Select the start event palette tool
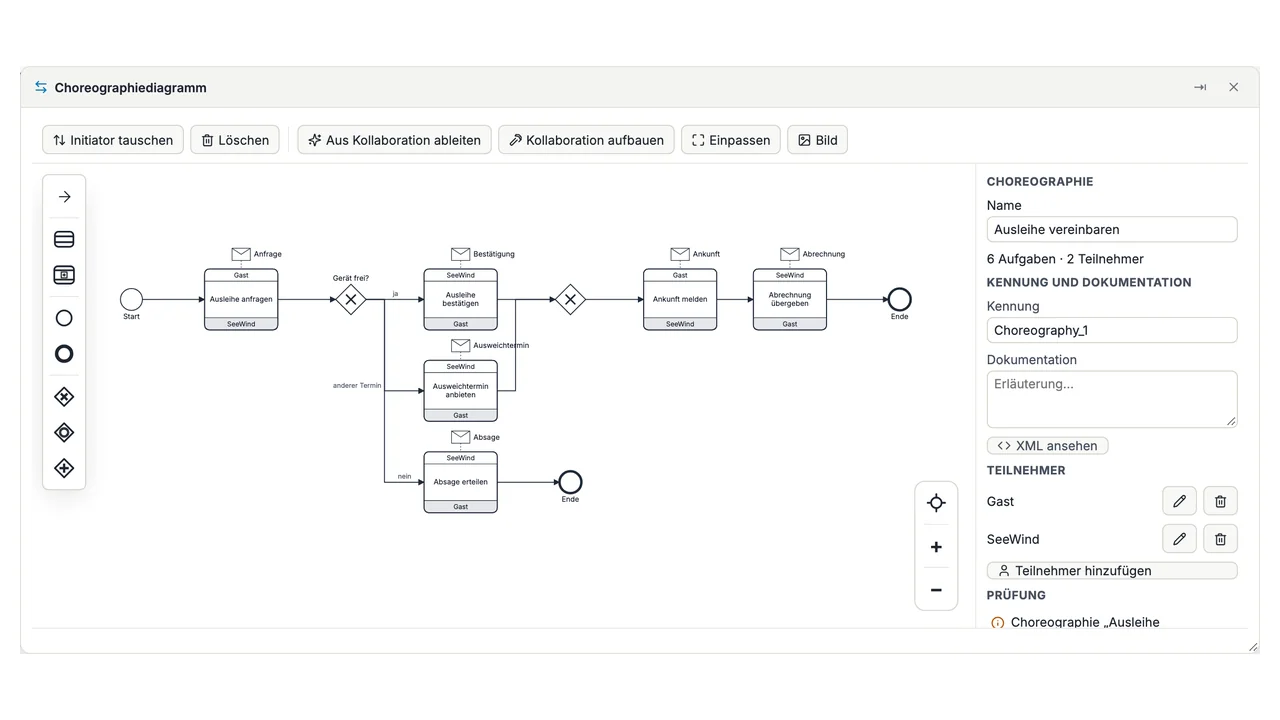The width and height of the screenshot is (1280, 720). click(64, 318)
